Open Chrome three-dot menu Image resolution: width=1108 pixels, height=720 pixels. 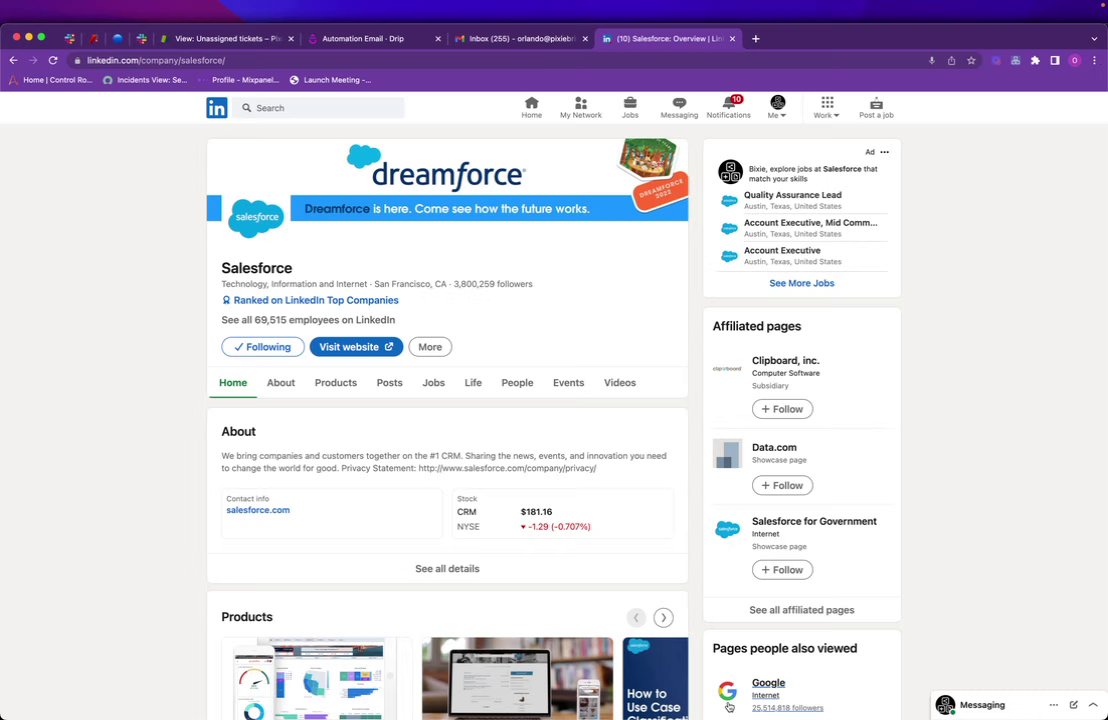(1095, 61)
